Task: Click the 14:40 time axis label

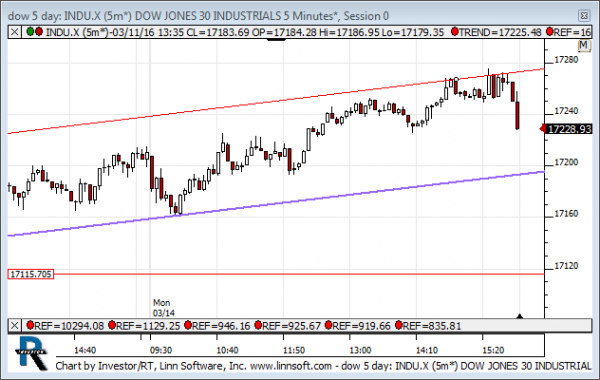Action: pyautogui.click(x=85, y=350)
